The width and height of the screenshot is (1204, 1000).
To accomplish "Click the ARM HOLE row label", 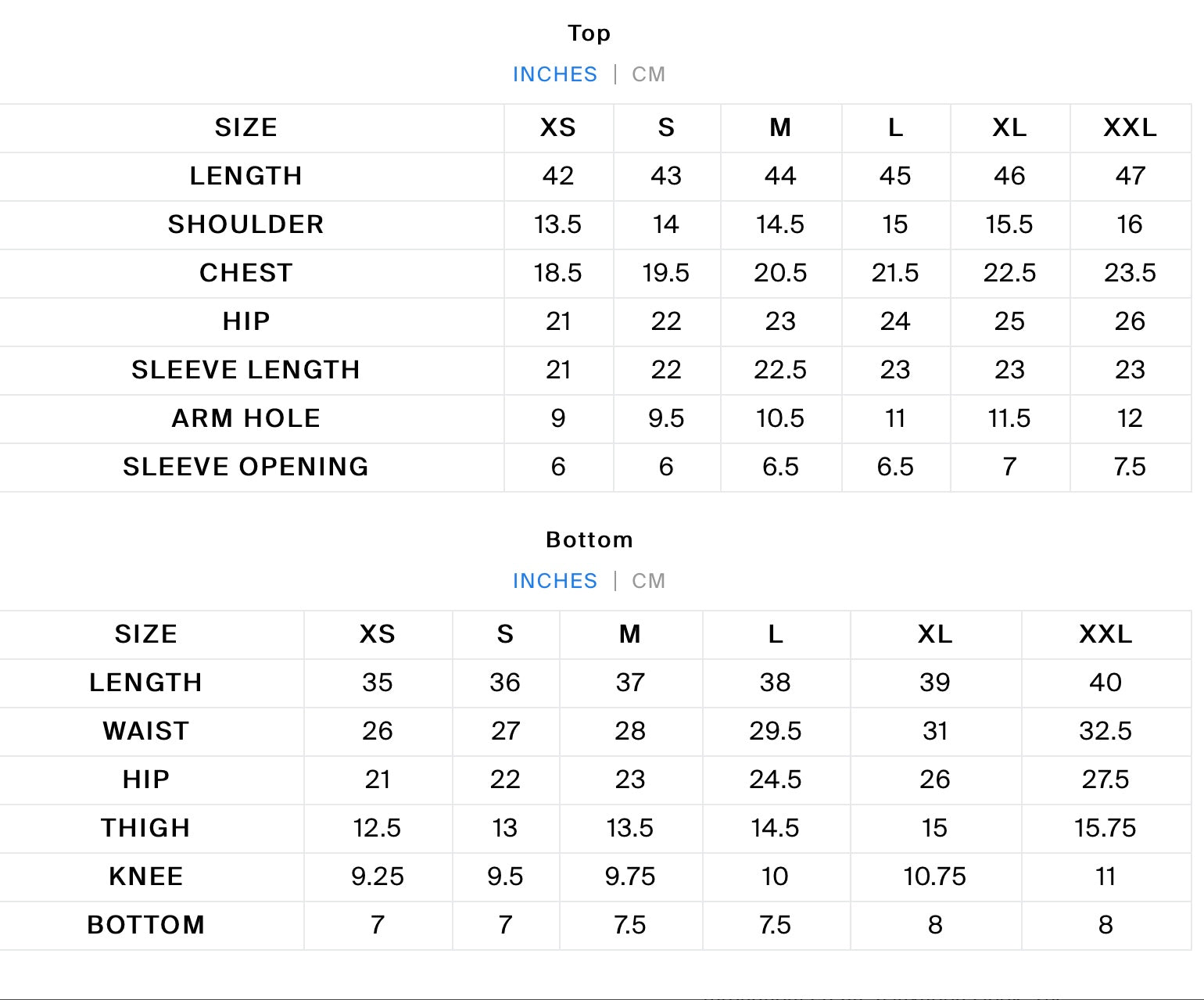I will [x=245, y=418].
